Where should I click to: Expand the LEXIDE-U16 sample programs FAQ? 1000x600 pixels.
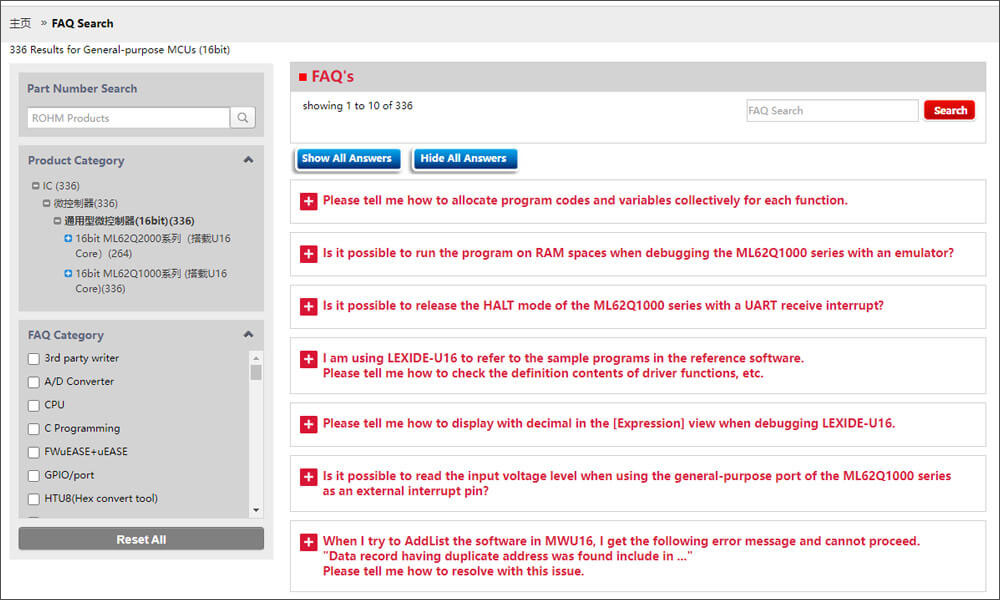click(x=308, y=359)
